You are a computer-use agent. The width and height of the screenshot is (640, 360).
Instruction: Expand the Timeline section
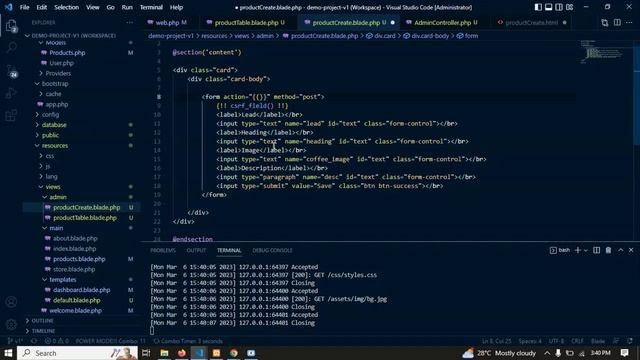[x=43, y=331]
